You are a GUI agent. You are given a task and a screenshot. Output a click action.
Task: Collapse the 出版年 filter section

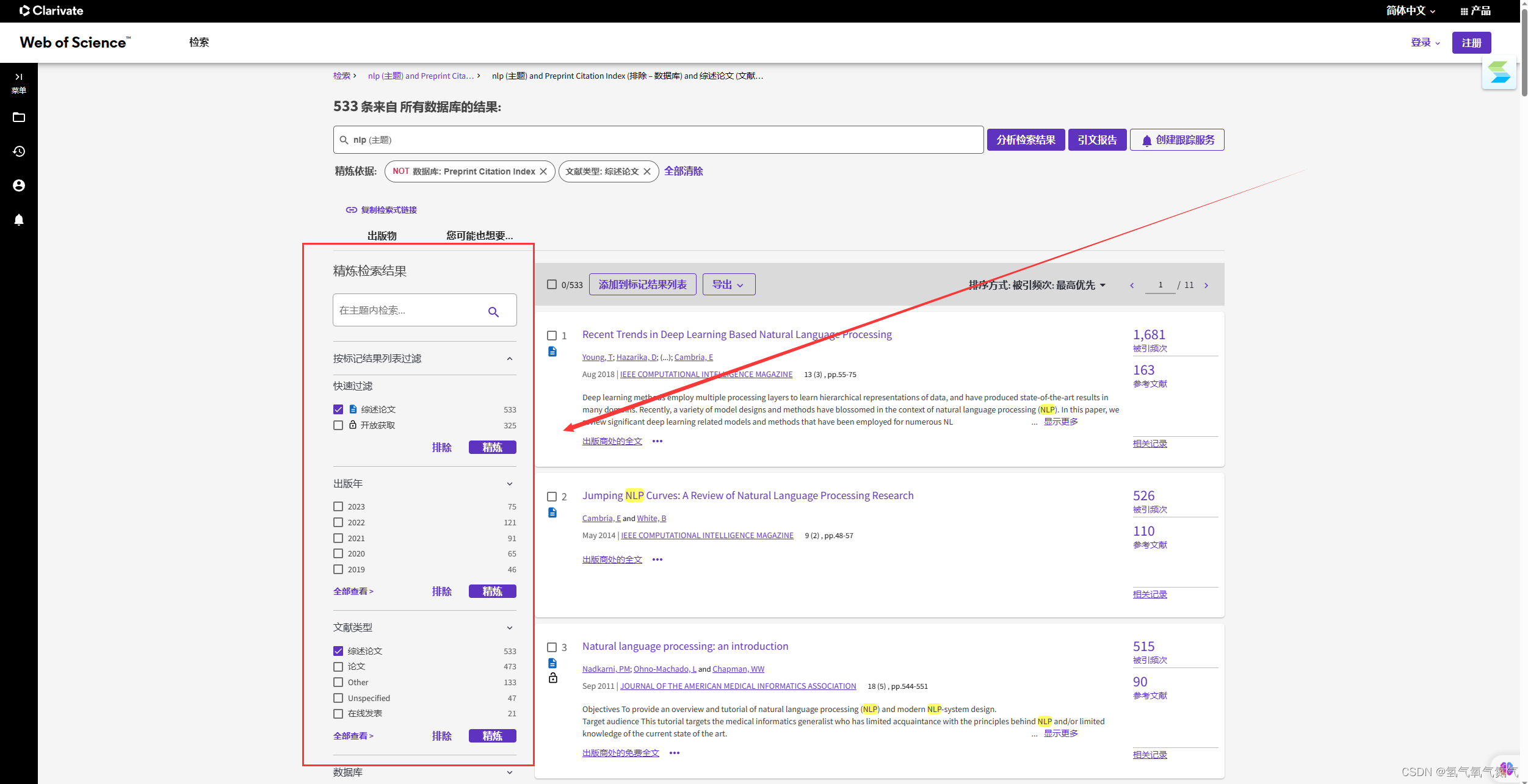tap(510, 484)
